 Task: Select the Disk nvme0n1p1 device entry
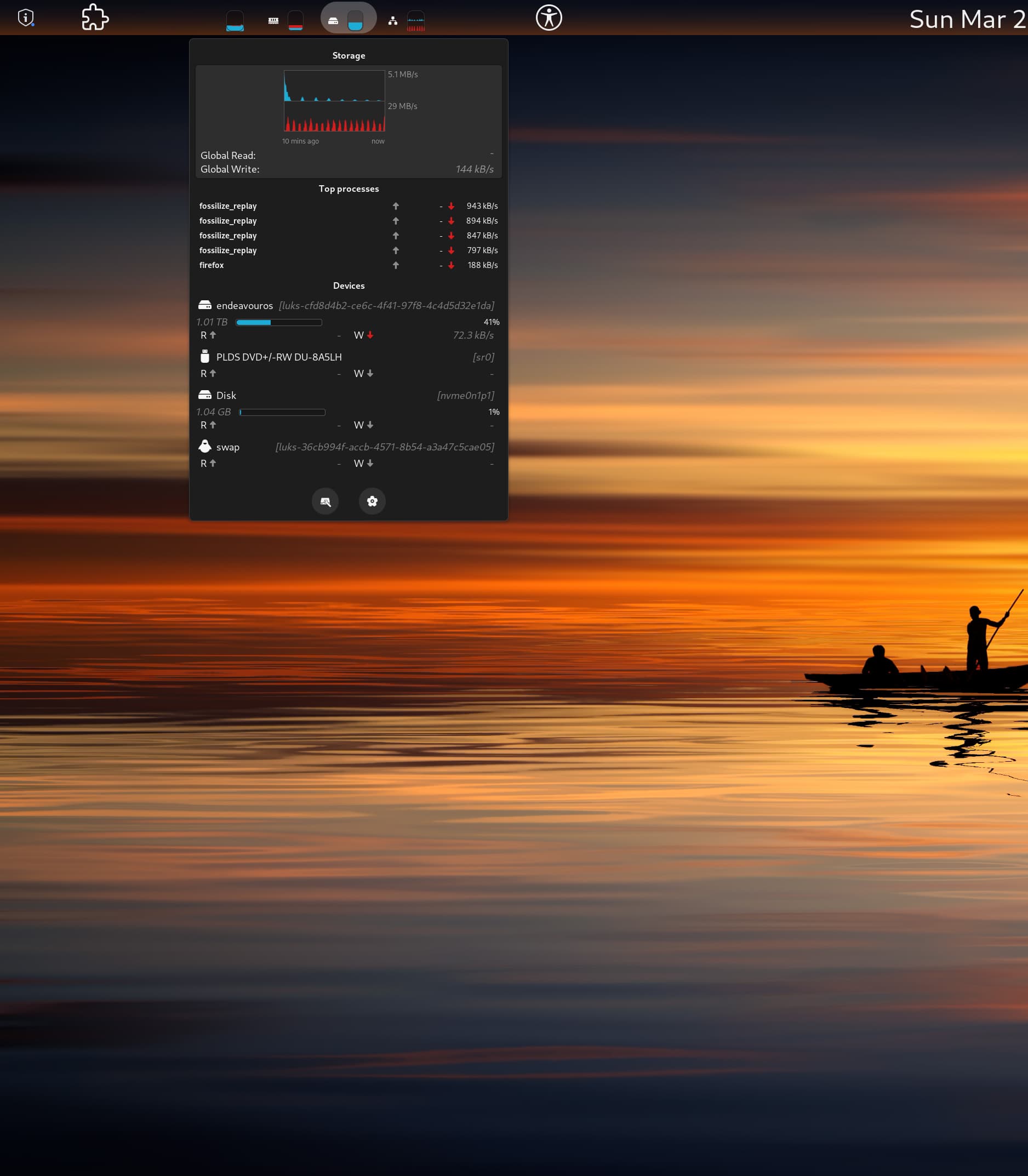pyautogui.click(x=226, y=395)
